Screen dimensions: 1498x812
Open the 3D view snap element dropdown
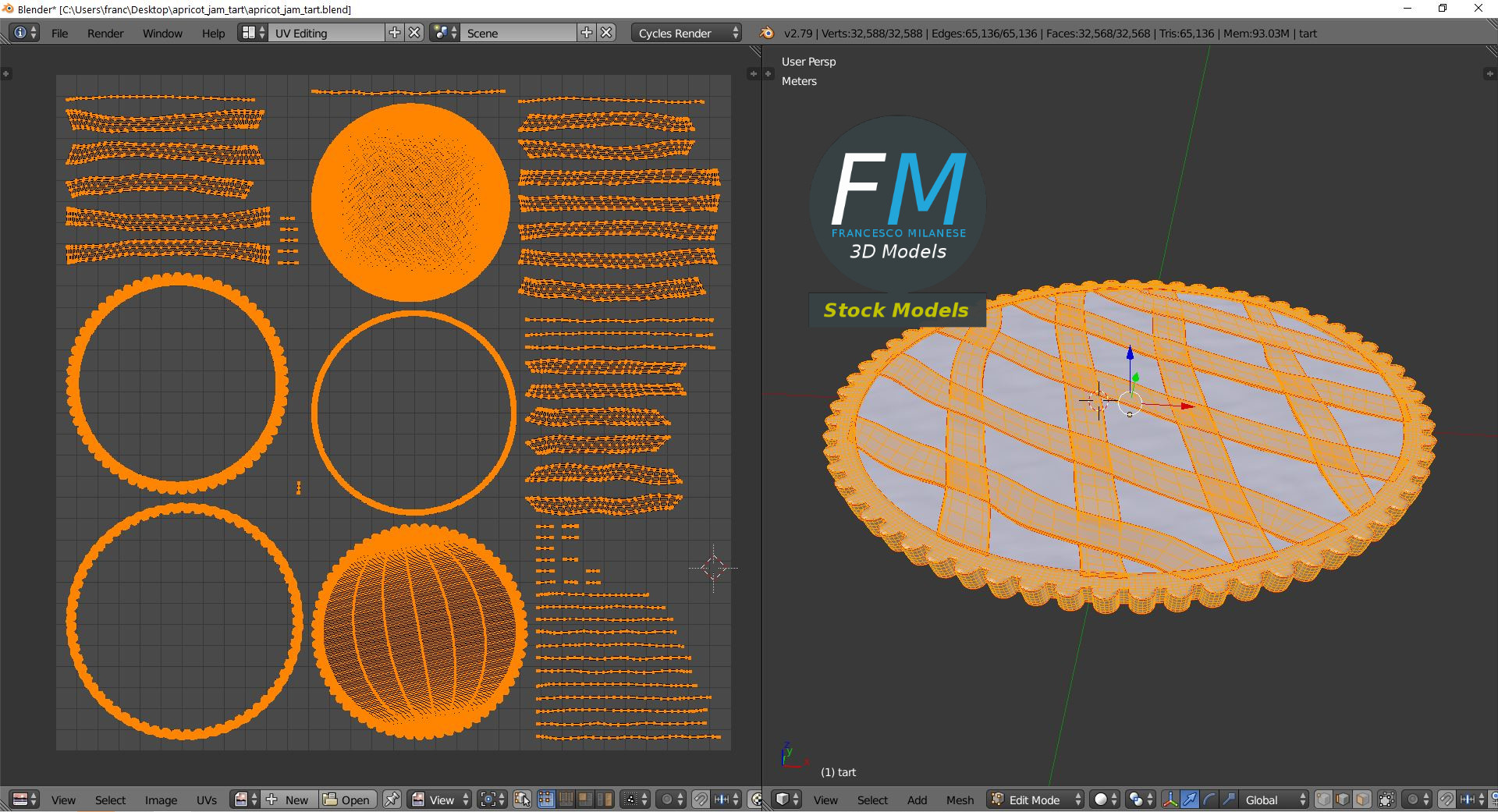click(x=1472, y=800)
